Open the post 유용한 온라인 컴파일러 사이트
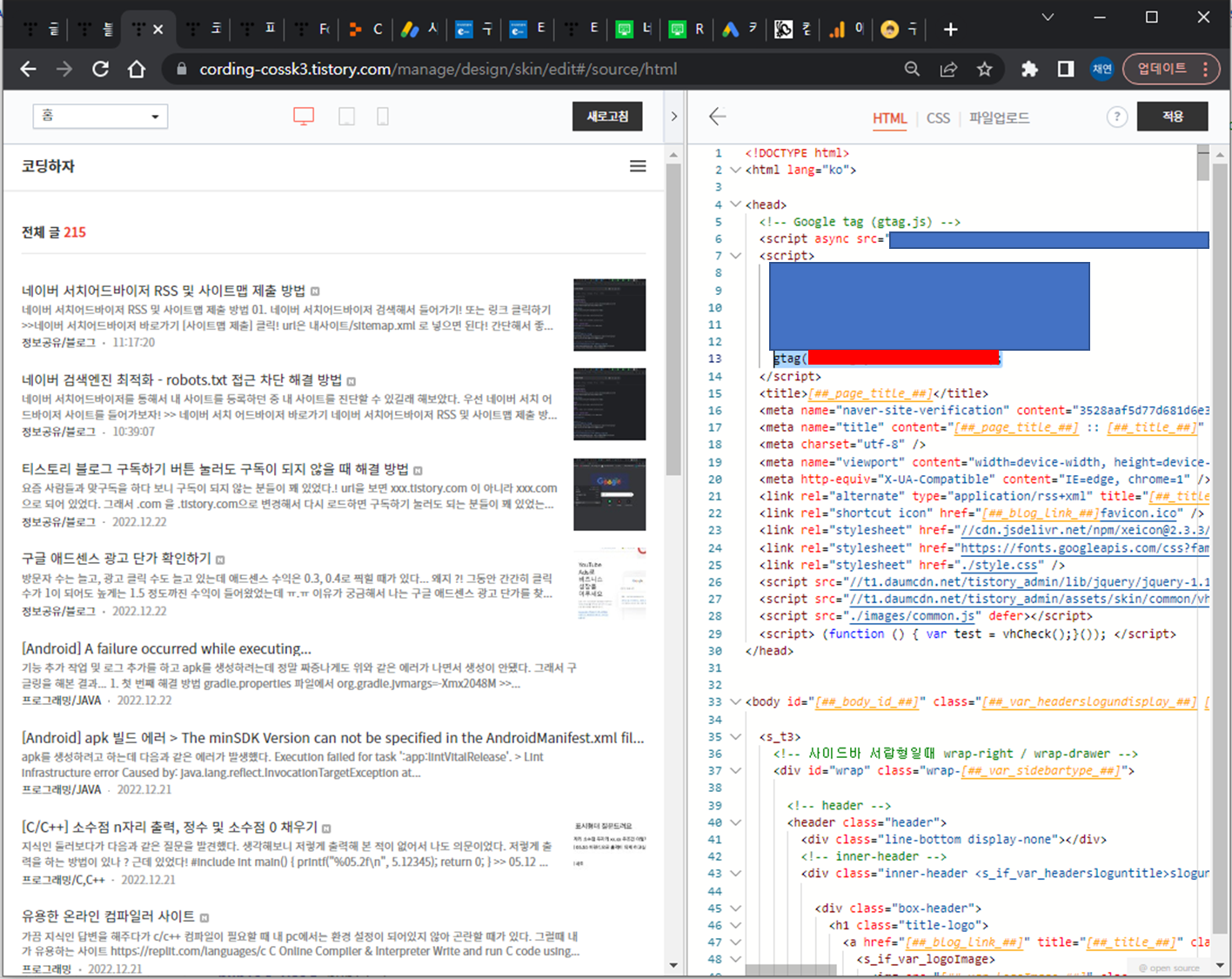The height and width of the screenshot is (979, 1232). tap(108, 916)
